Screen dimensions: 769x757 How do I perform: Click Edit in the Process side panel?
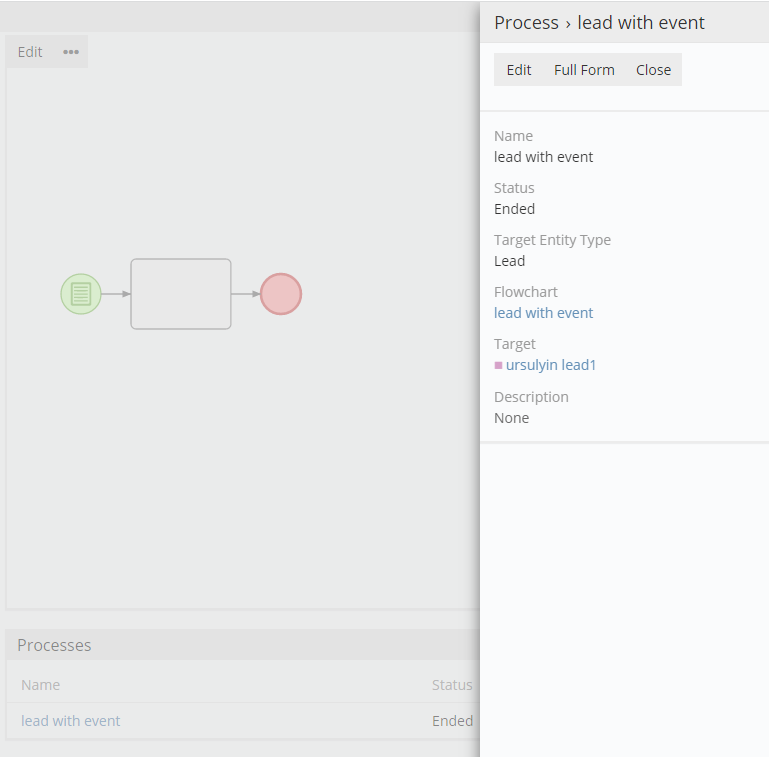[x=519, y=70]
